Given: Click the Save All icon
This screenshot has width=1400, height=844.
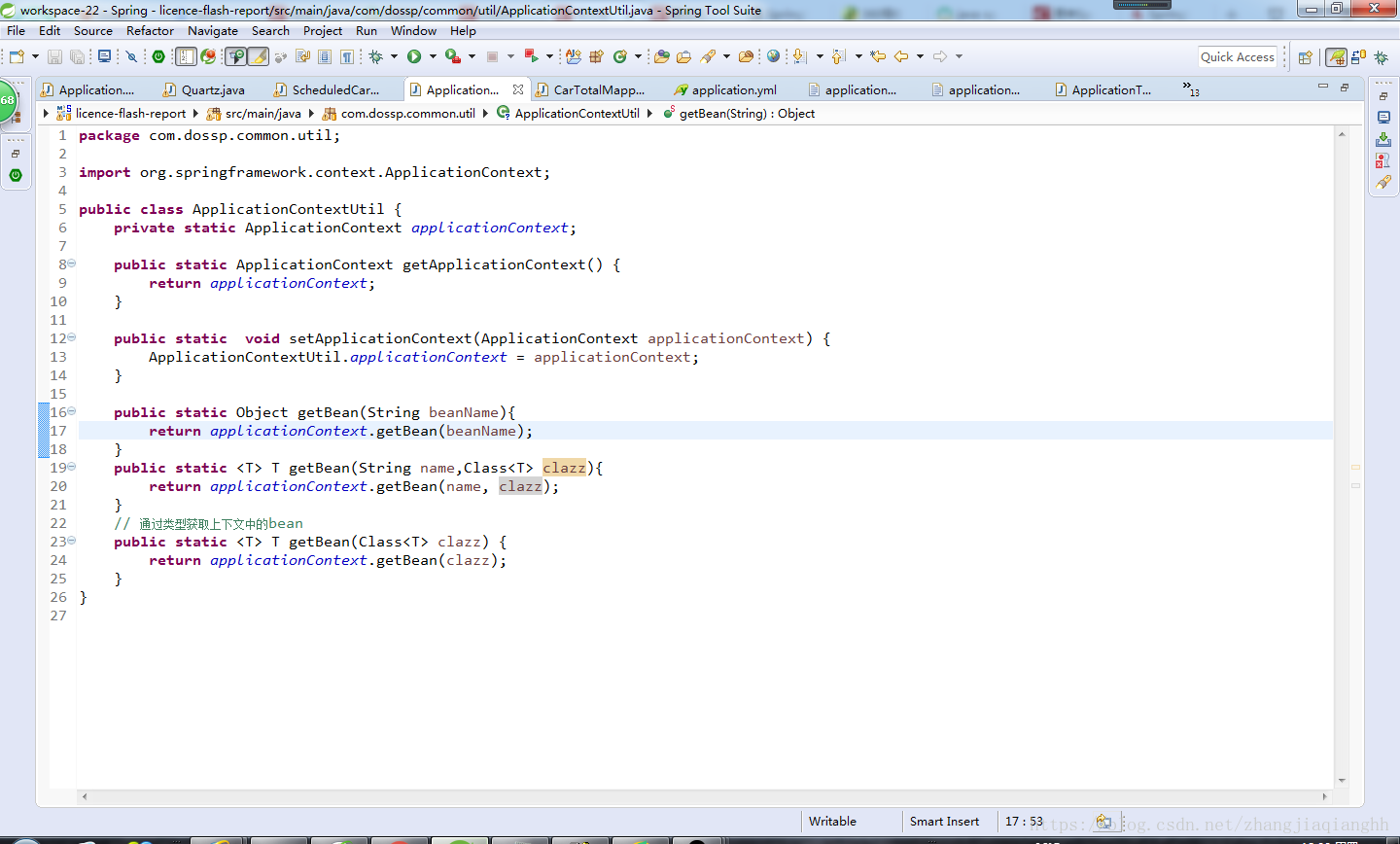Looking at the screenshot, I should [x=76, y=56].
